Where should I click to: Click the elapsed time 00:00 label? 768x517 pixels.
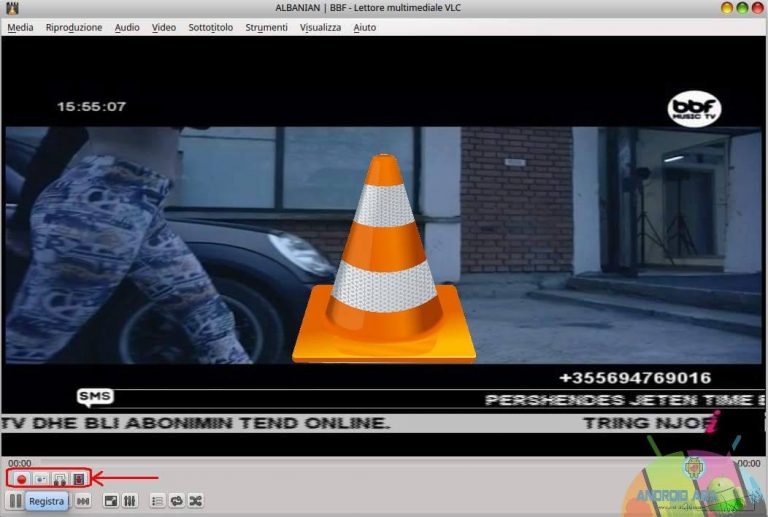(20, 463)
